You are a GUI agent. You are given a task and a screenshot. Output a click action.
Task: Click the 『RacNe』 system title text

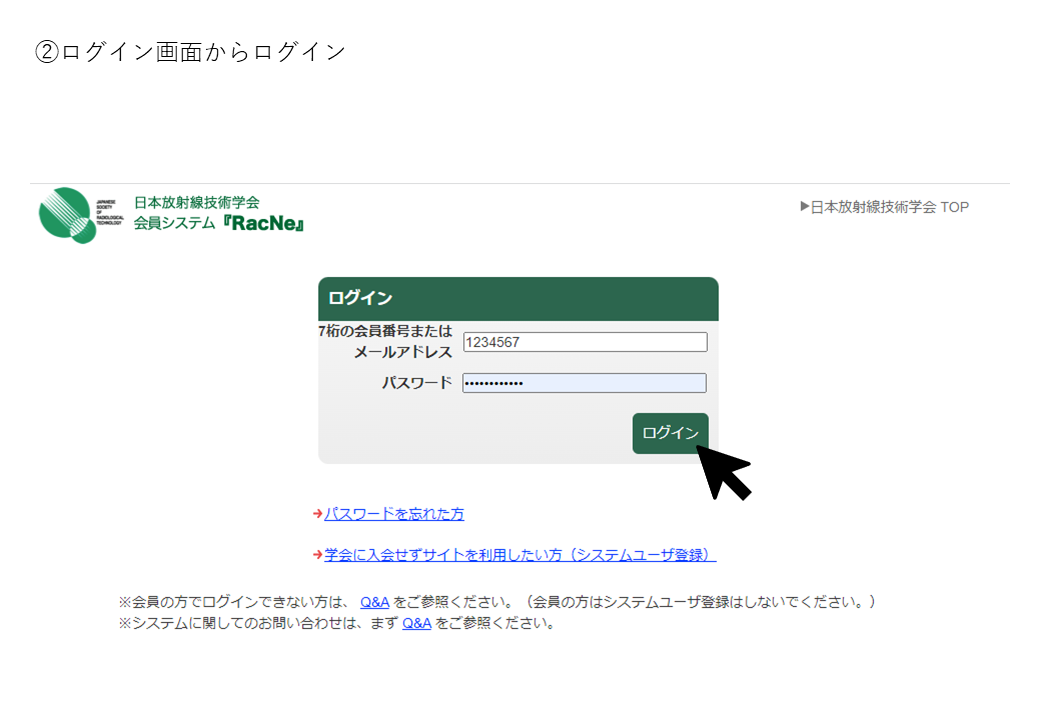tap(264, 223)
